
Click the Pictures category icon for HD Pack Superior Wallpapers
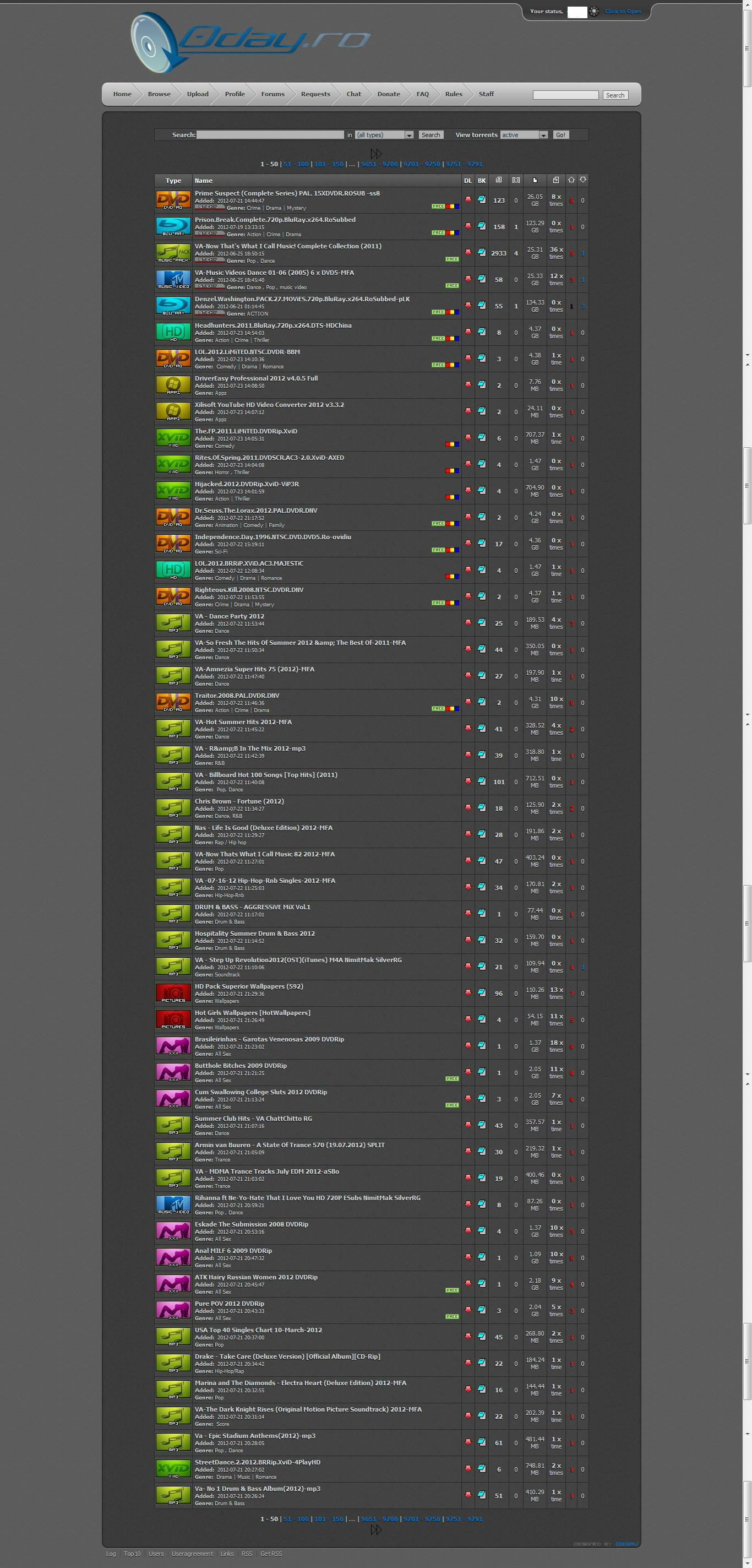173,993
